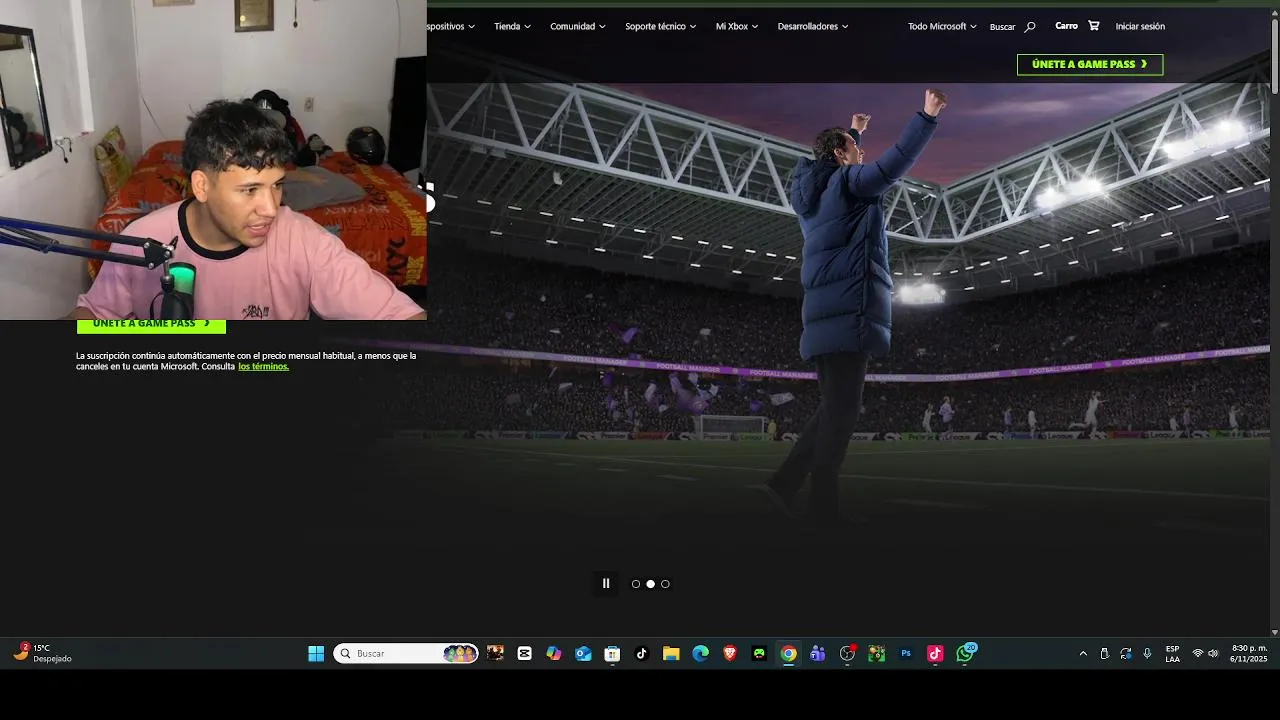Click the vertical scrollbar thumb
This screenshot has width=1280, height=720.
click(x=1274, y=58)
